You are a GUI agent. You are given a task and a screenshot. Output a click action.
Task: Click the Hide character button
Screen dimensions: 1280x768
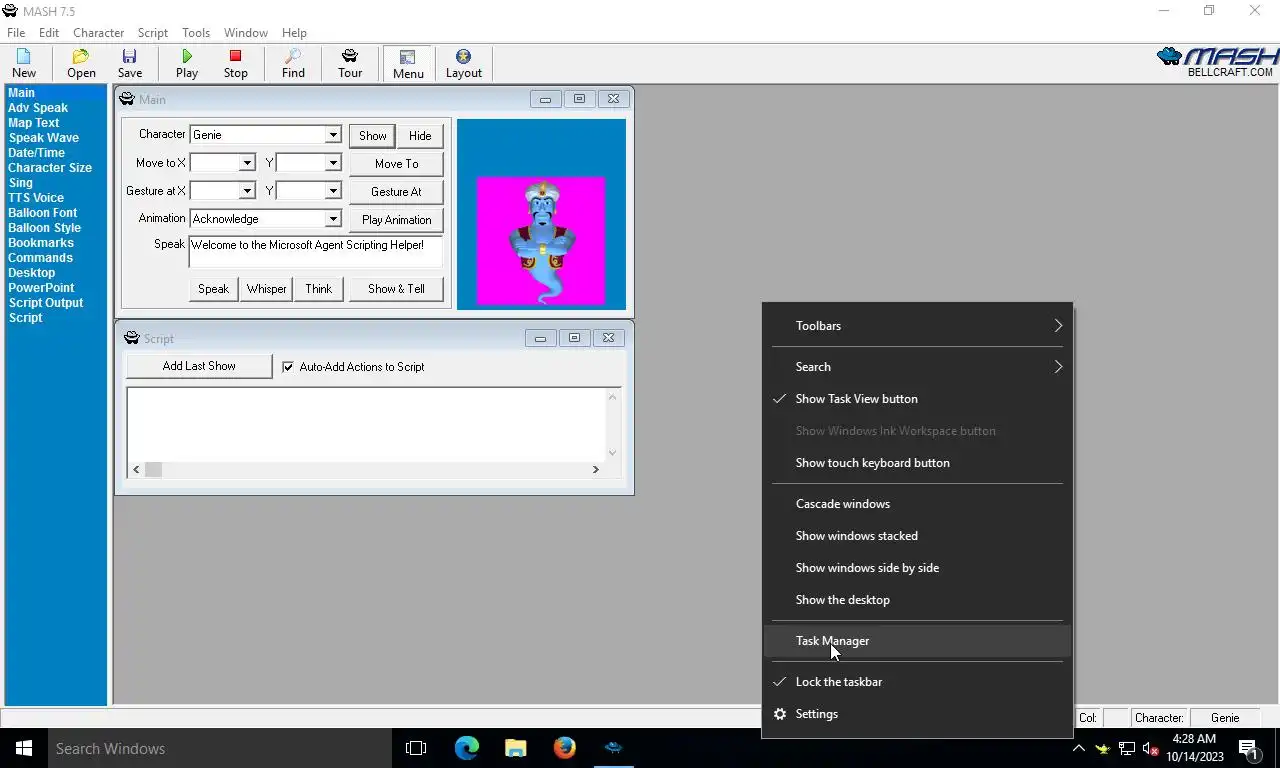pos(420,136)
